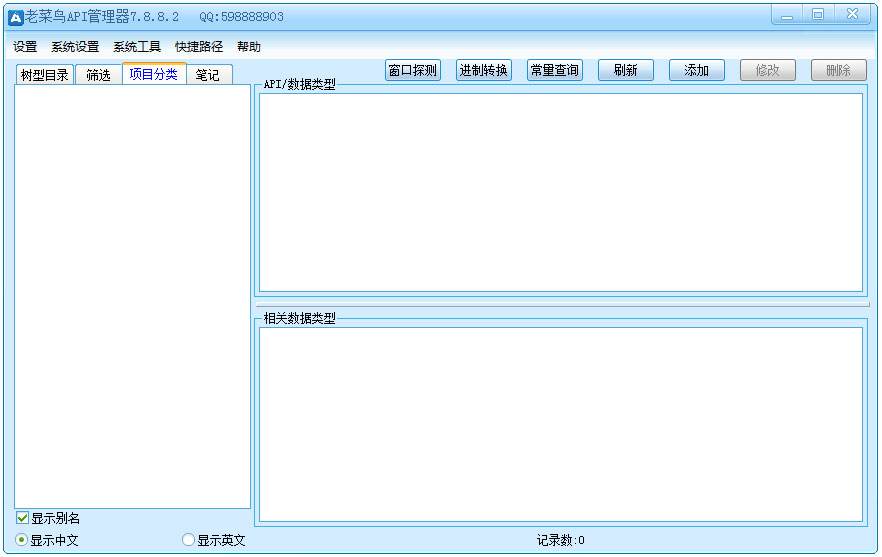The height and width of the screenshot is (557, 882).
Task: Click the 刷新 button
Action: 626,70
